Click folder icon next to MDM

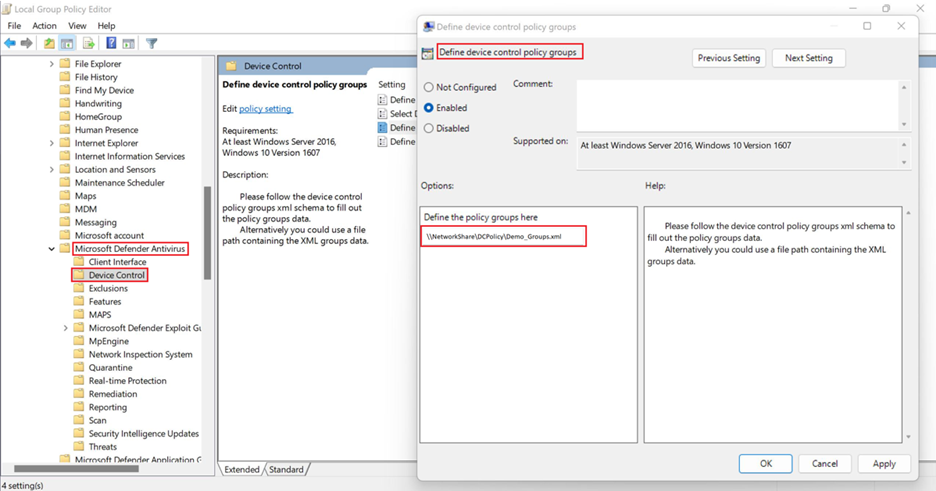tap(65, 209)
